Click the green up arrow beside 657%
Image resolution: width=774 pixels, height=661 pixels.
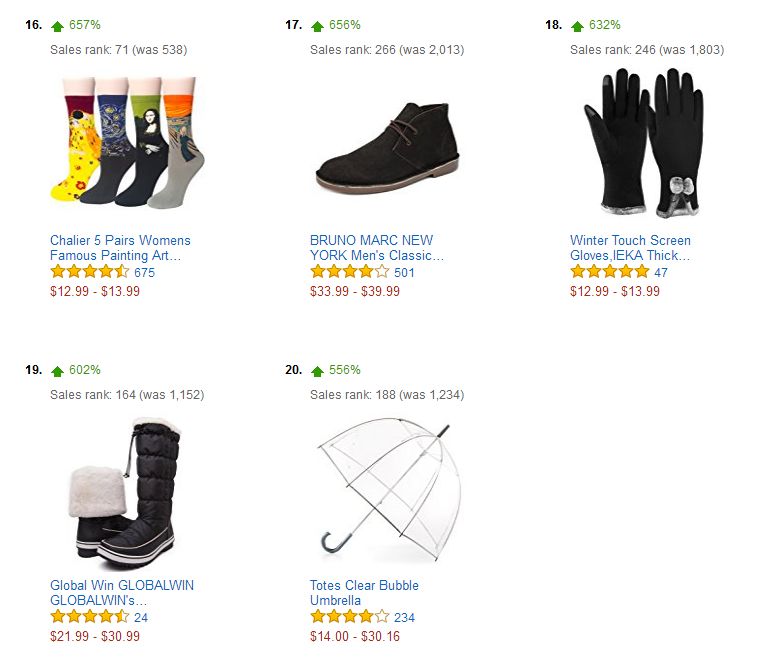[57, 26]
